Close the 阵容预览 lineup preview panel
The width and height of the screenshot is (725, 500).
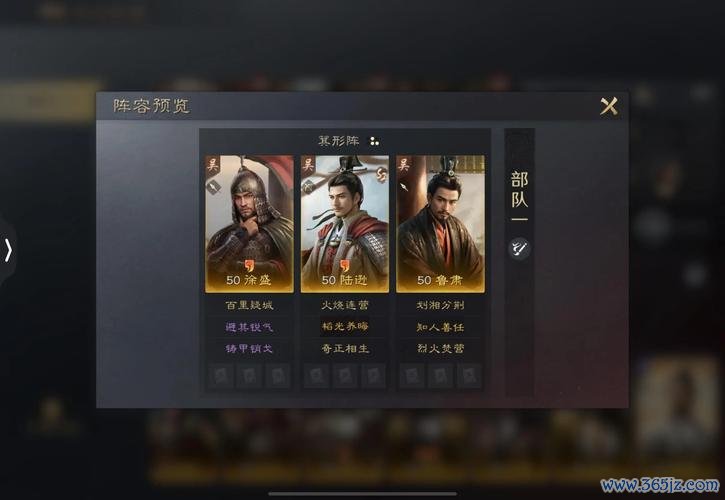(608, 106)
